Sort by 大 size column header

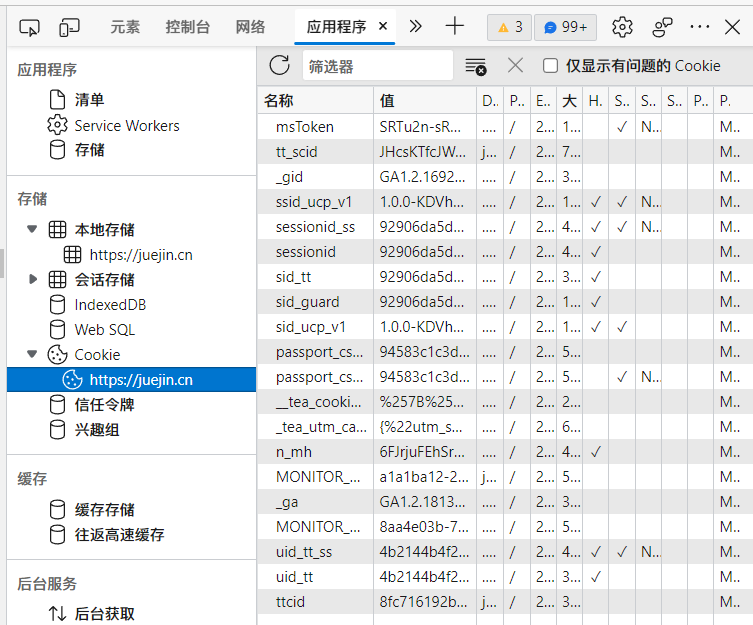(x=569, y=100)
